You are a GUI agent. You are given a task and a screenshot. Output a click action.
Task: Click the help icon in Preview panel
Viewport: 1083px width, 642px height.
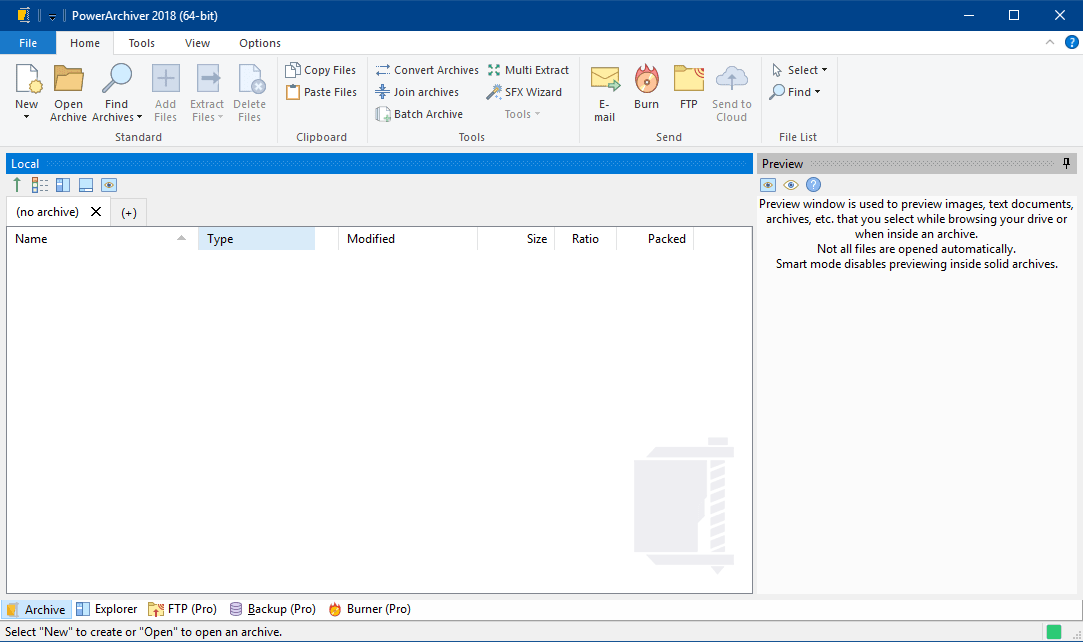[x=813, y=185]
